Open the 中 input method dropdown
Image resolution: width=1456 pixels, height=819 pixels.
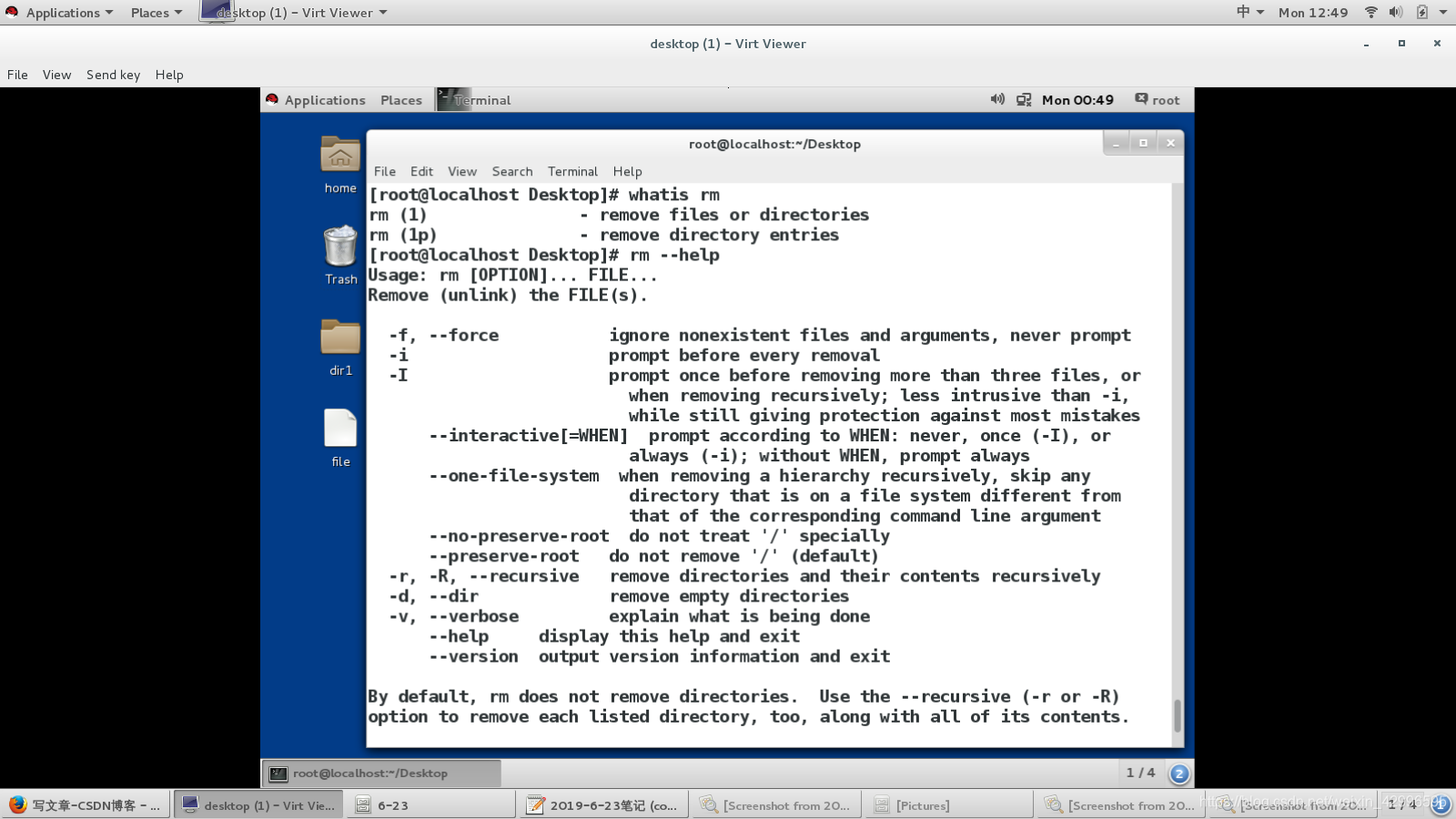1248,12
